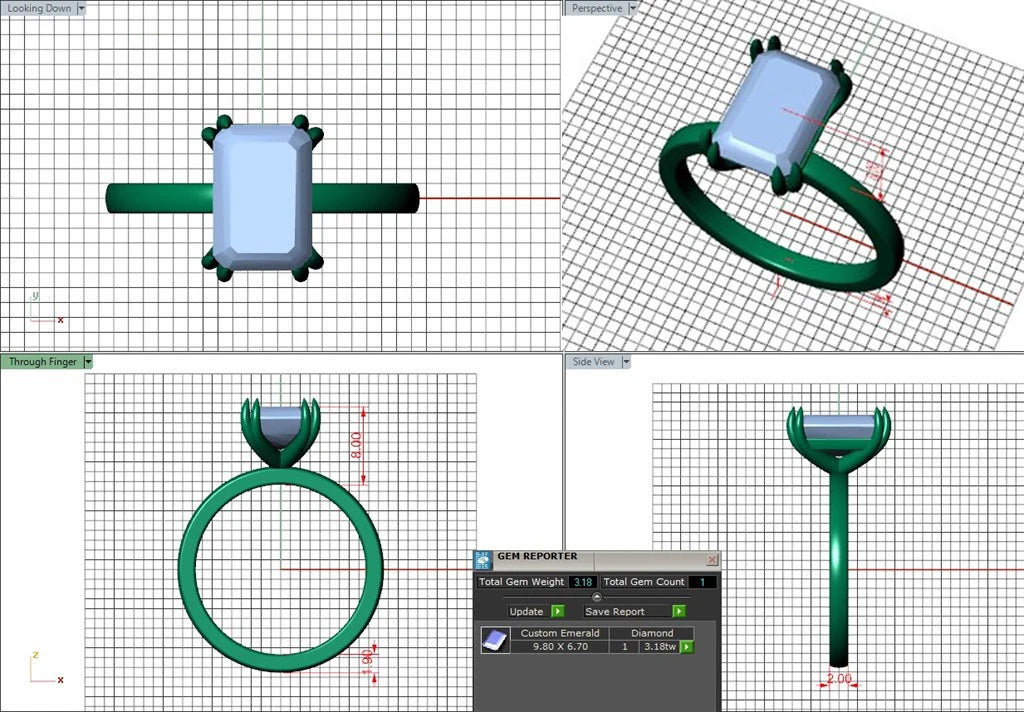
Task: Activate the Perspective viewport title
Action: tap(596, 8)
